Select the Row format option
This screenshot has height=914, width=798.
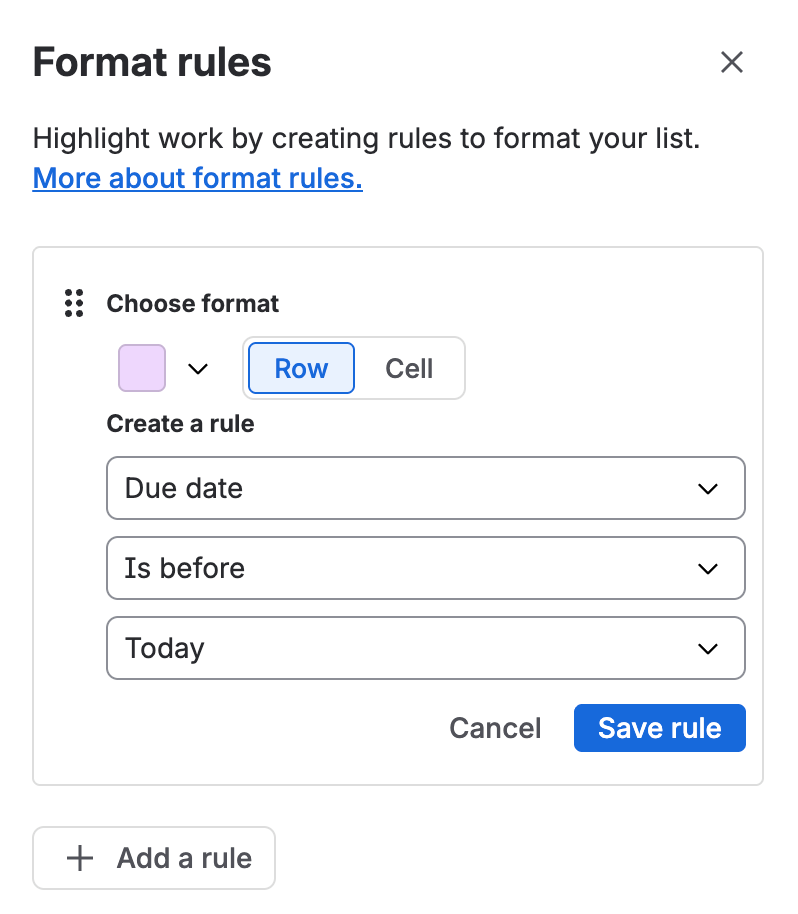click(301, 368)
